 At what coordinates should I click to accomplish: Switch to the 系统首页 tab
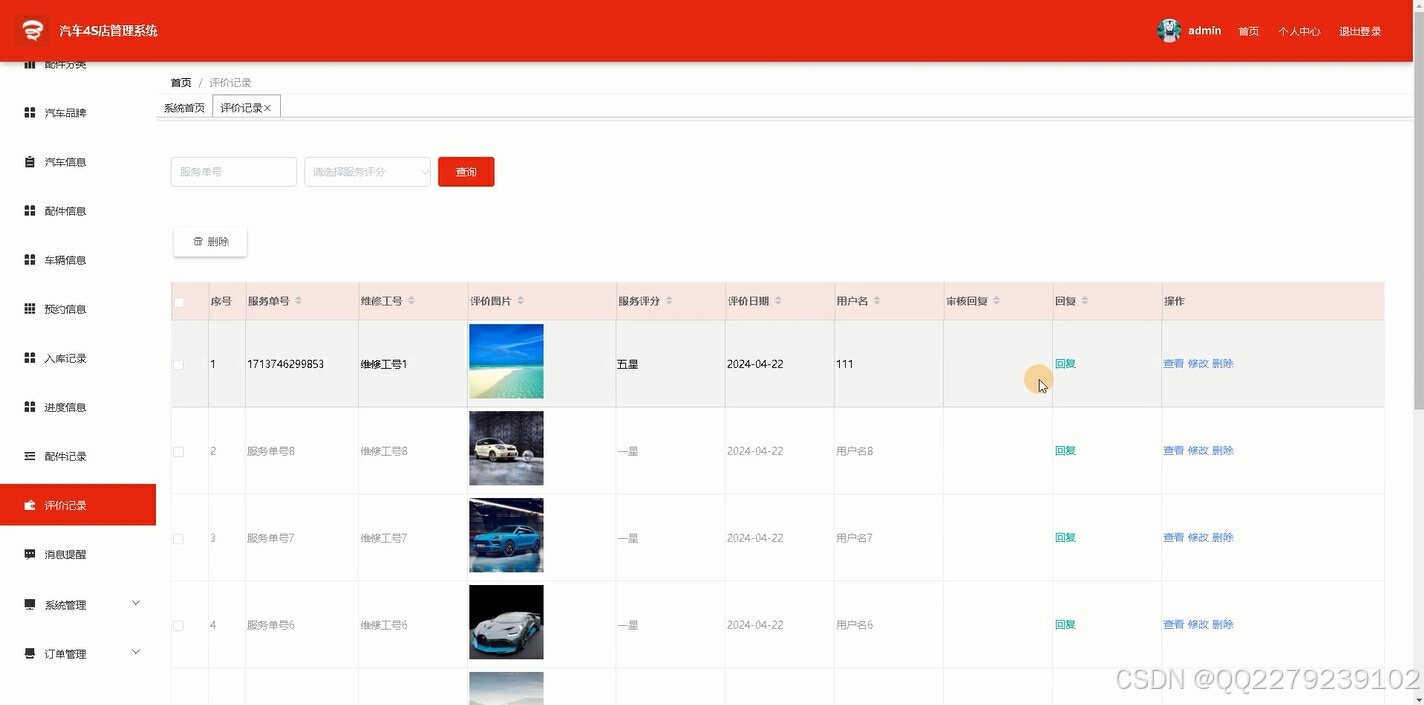(x=183, y=107)
